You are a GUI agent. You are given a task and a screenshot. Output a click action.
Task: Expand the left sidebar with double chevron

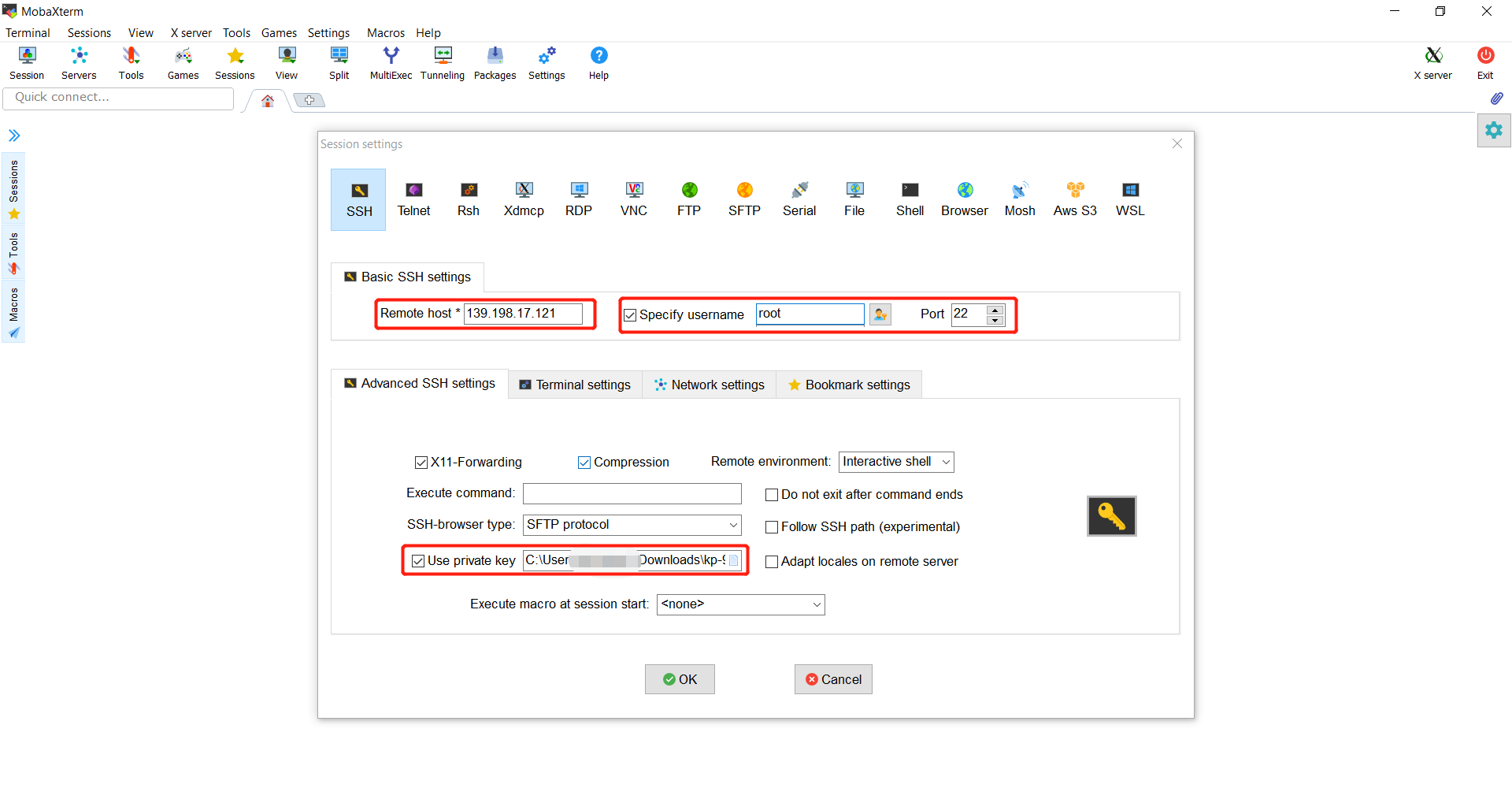click(14, 136)
